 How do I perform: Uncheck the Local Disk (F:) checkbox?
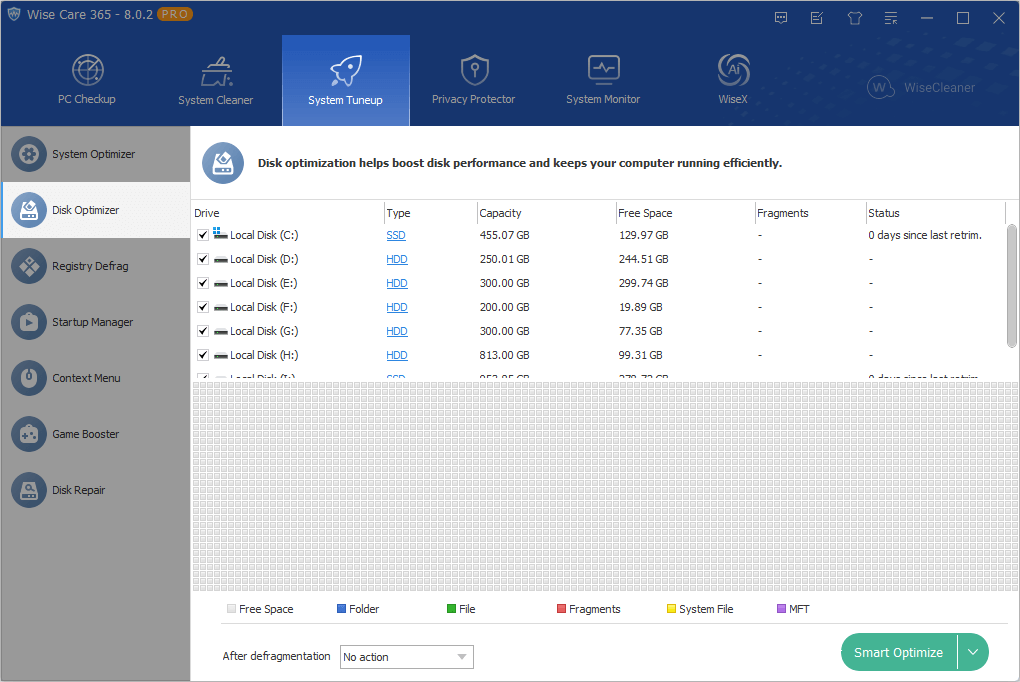click(x=203, y=307)
